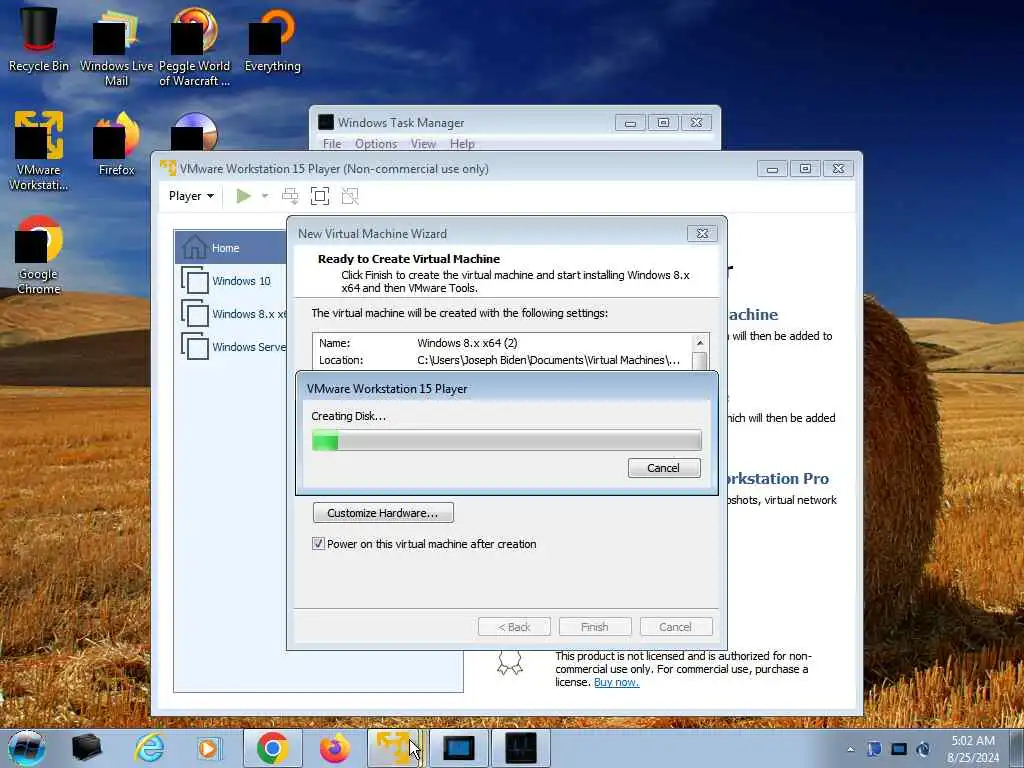
Task: Click the Unity mode toolbar icon
Action: click(350, 196)
